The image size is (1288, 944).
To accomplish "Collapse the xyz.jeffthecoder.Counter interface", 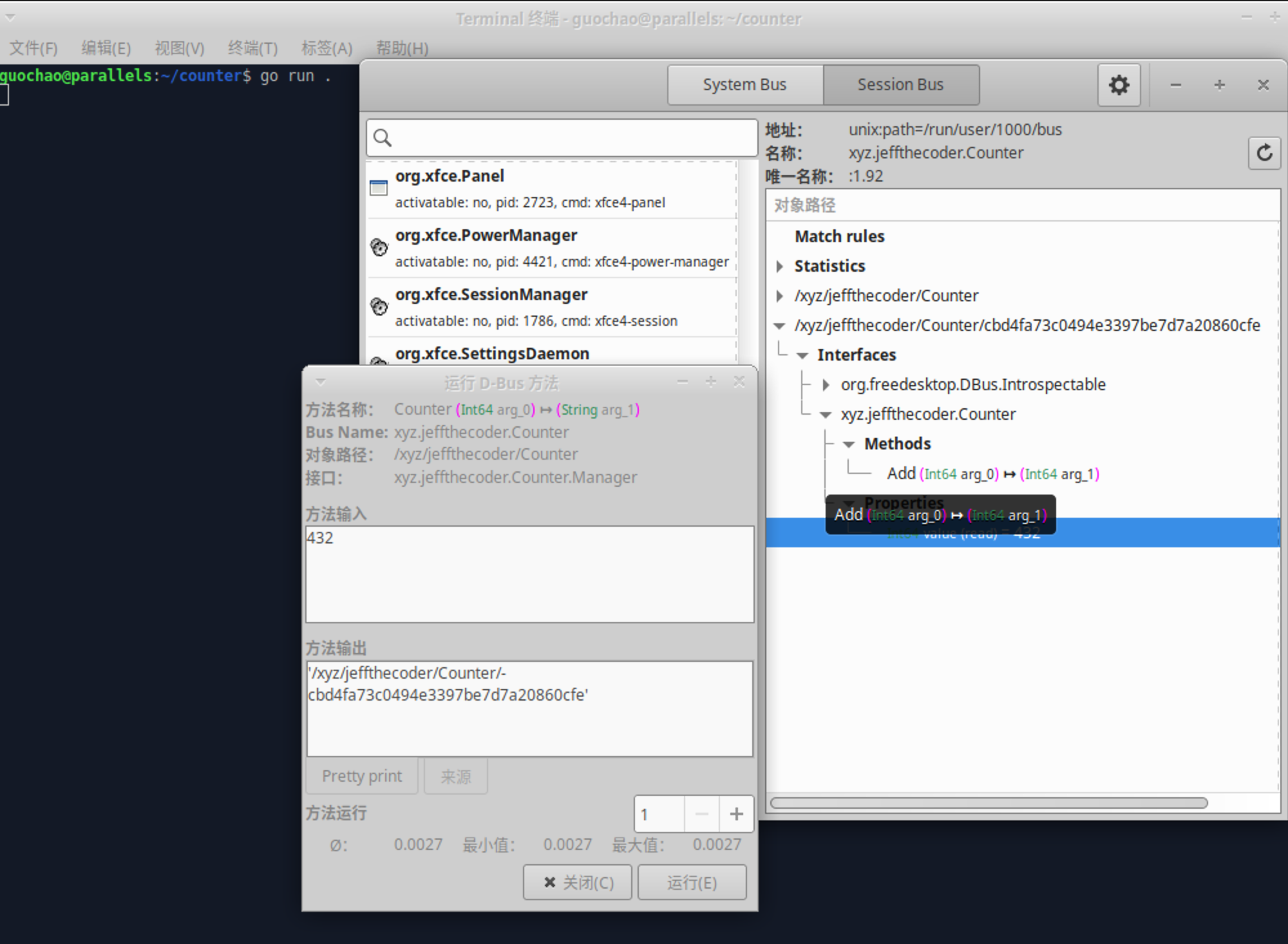I will [826, 415].
